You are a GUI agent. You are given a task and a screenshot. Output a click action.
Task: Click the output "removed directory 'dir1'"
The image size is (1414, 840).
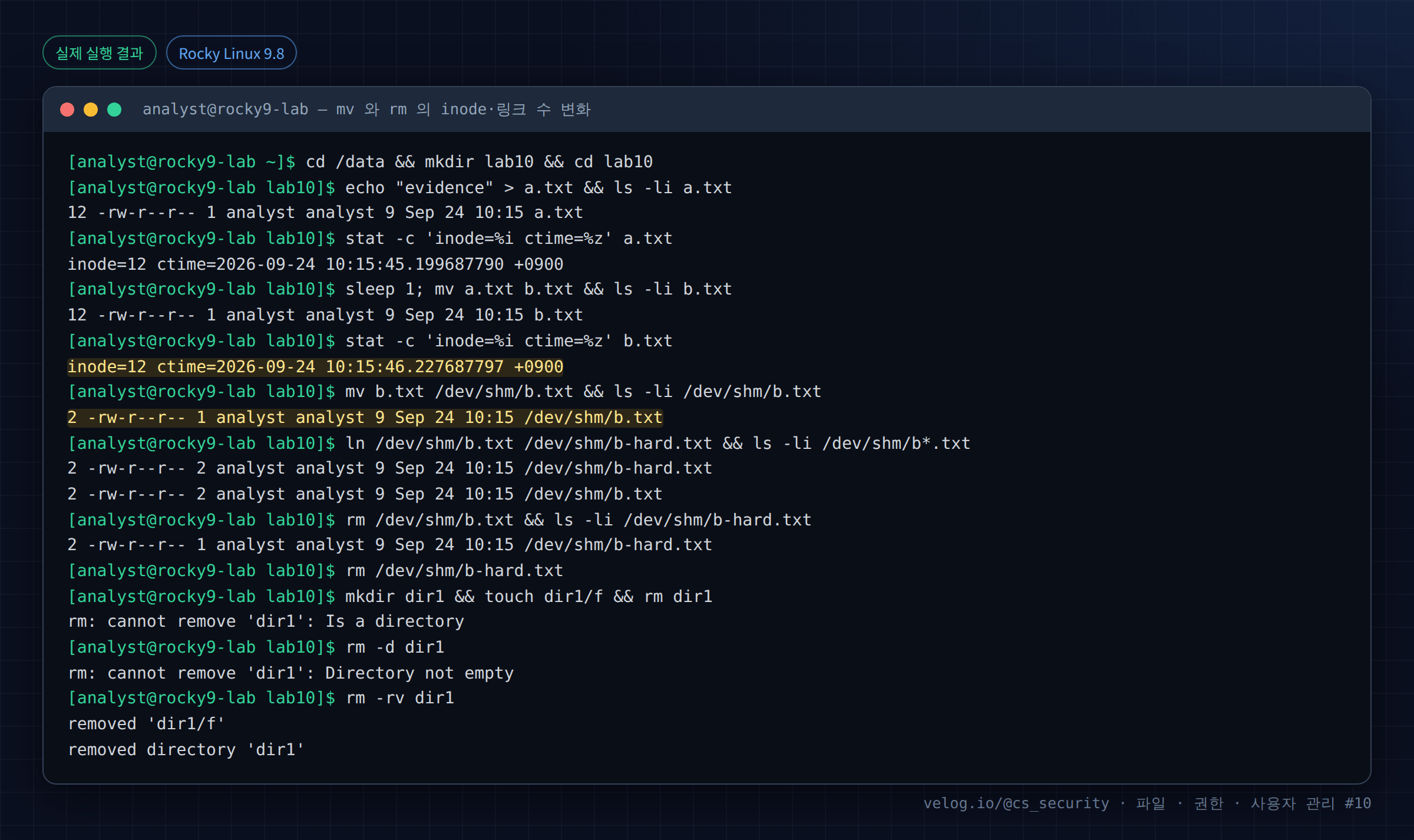[x=186, y=750]
